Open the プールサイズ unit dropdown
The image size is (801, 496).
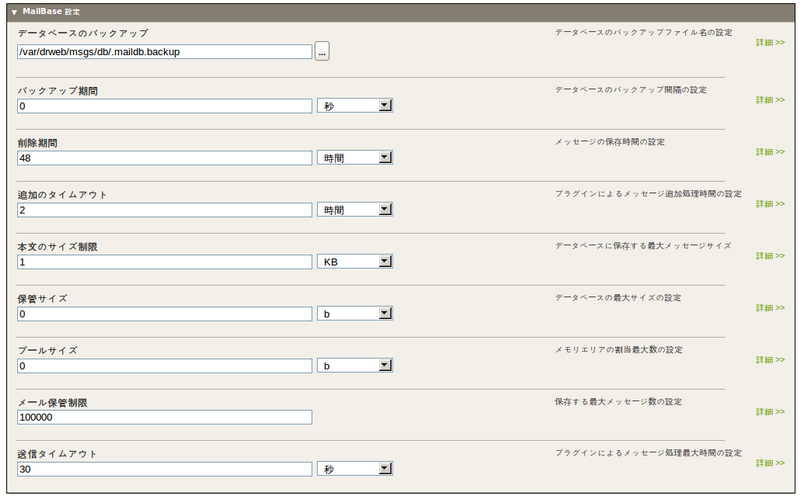click(x=355, y=366)
